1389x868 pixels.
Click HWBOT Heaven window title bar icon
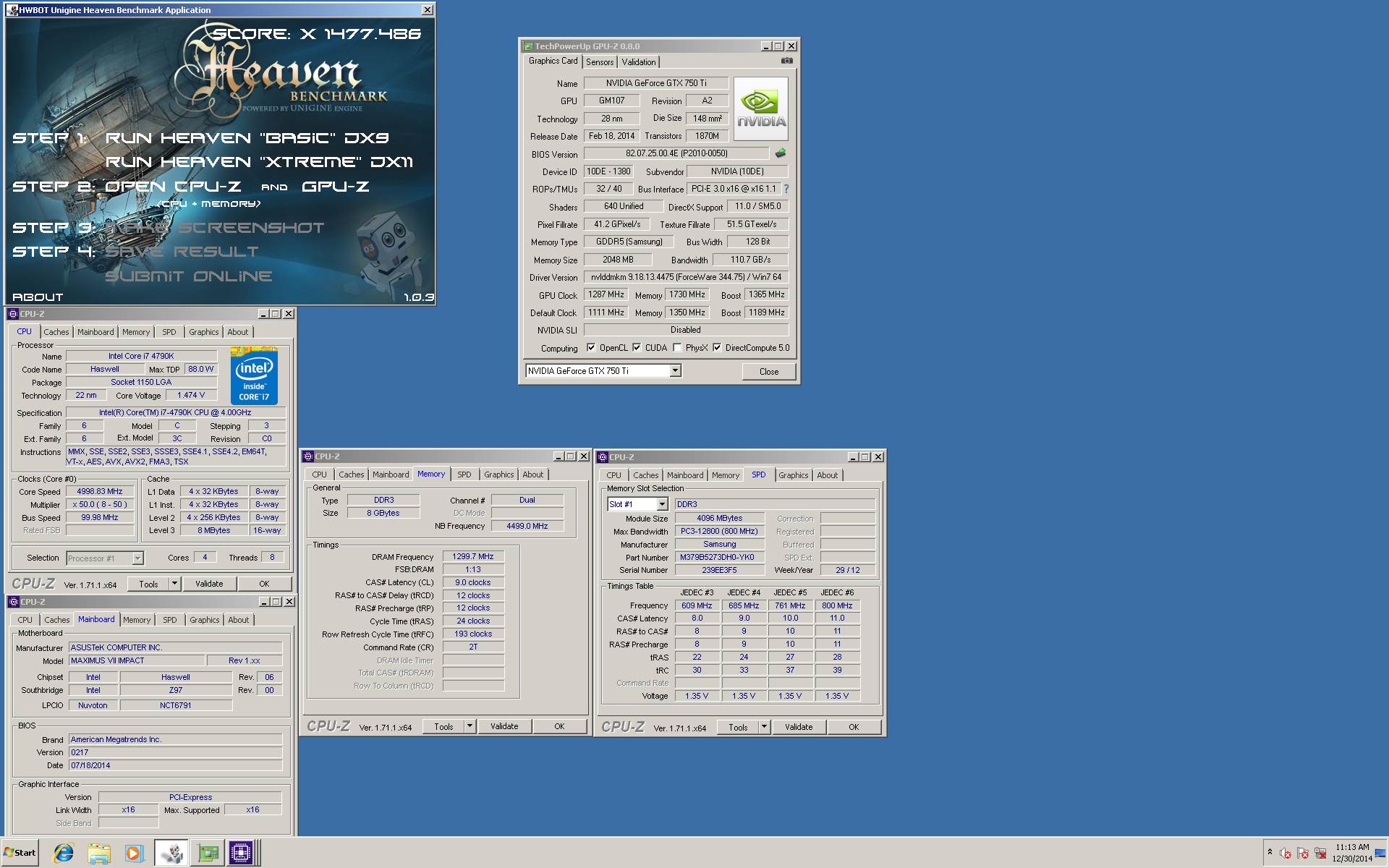12,10
